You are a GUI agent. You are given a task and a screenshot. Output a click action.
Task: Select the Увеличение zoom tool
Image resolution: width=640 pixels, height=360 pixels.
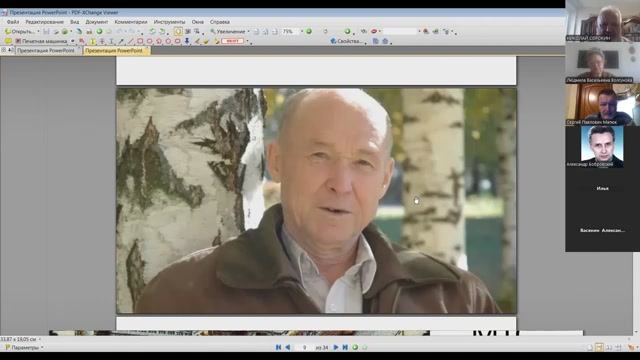tap(228, 31)
